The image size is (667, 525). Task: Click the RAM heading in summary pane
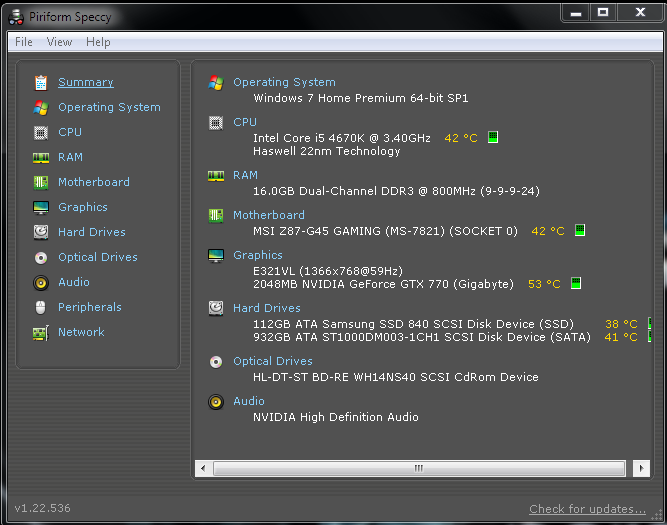tap(245, 175)
